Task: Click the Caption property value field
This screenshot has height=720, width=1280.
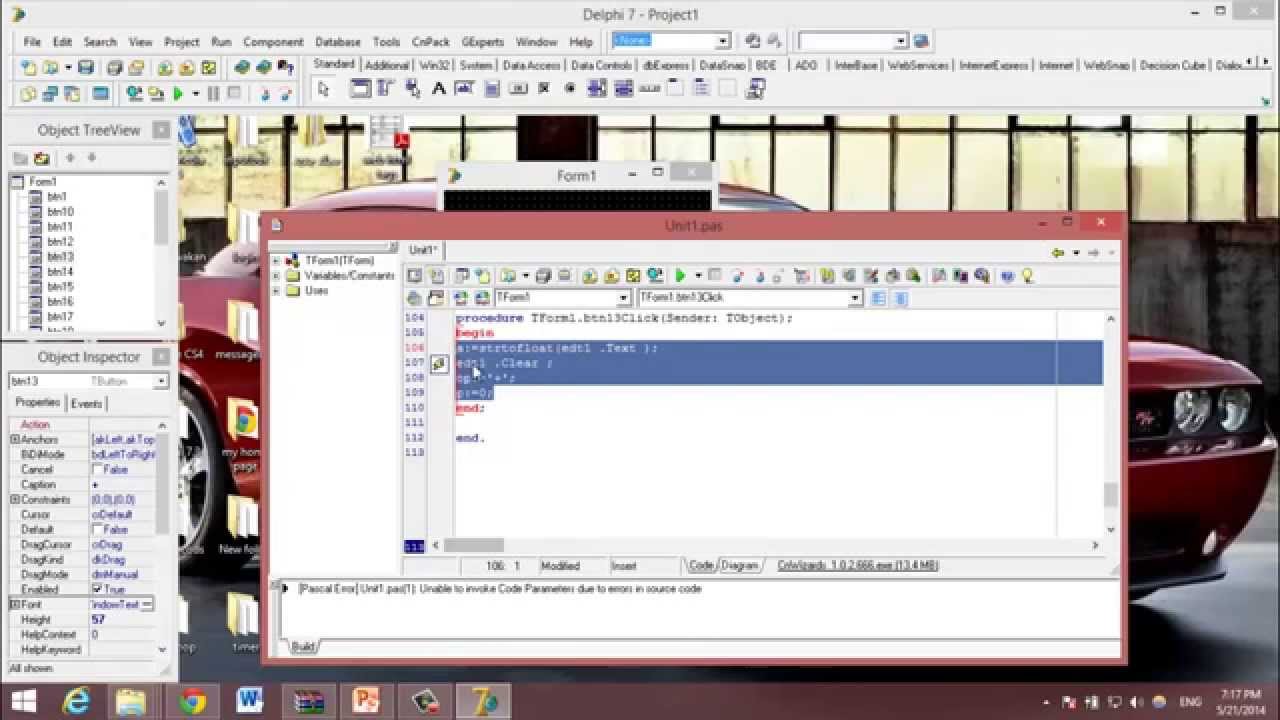Action: coord(124,484)
